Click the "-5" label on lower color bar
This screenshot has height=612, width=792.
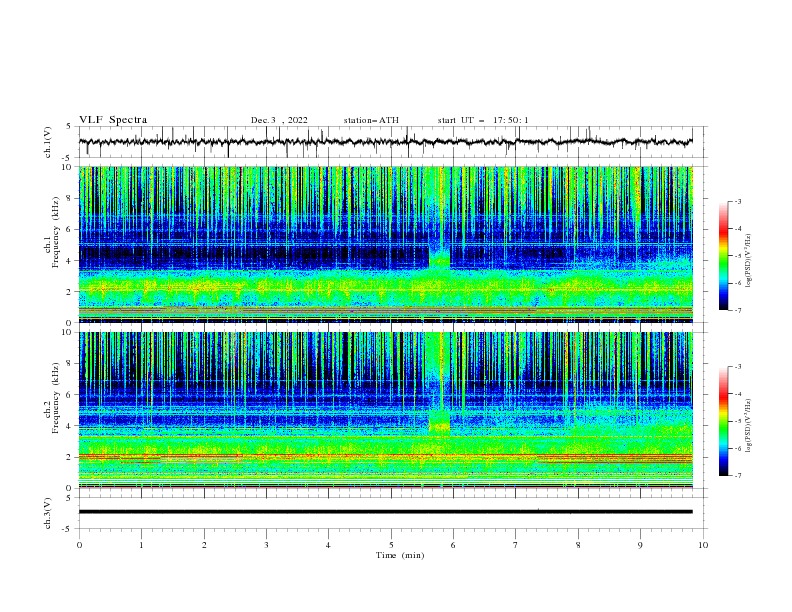pos(737,421)
